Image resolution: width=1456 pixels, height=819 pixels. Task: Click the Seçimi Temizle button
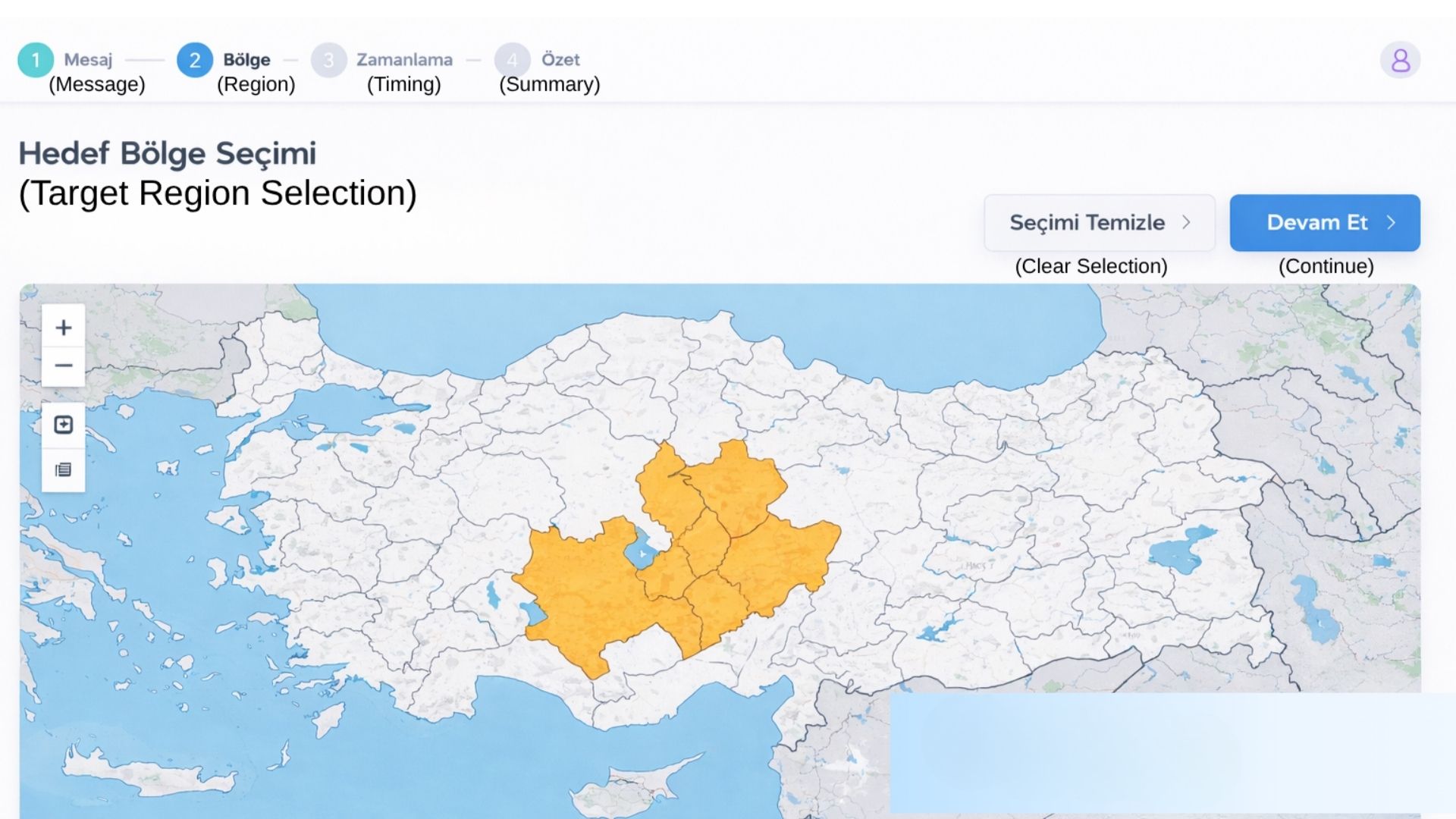(x=1100, y=223)
